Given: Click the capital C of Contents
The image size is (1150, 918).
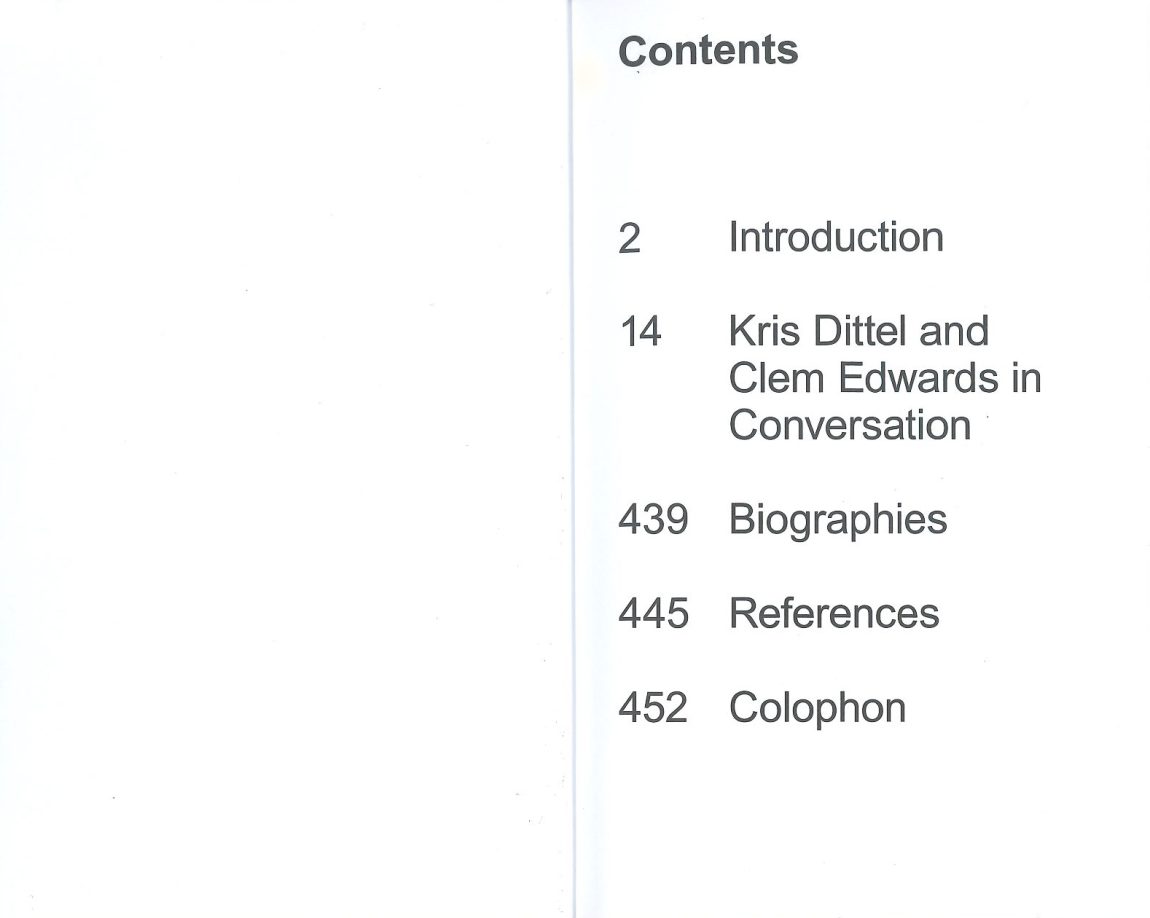Looking at the screenshot, I should click(x=632, y=51).
